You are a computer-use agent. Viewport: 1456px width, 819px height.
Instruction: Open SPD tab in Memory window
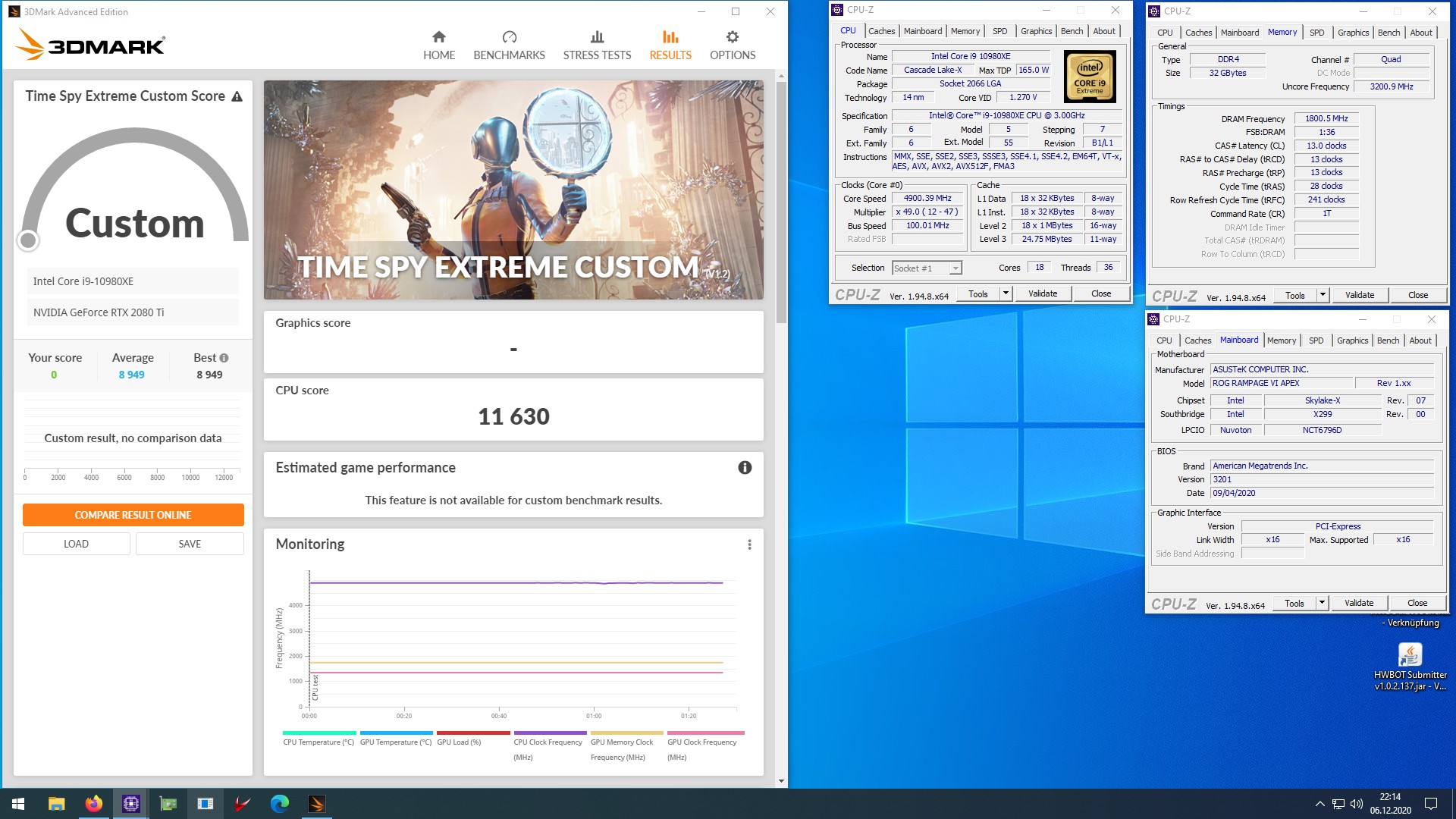coord(1317,33)
